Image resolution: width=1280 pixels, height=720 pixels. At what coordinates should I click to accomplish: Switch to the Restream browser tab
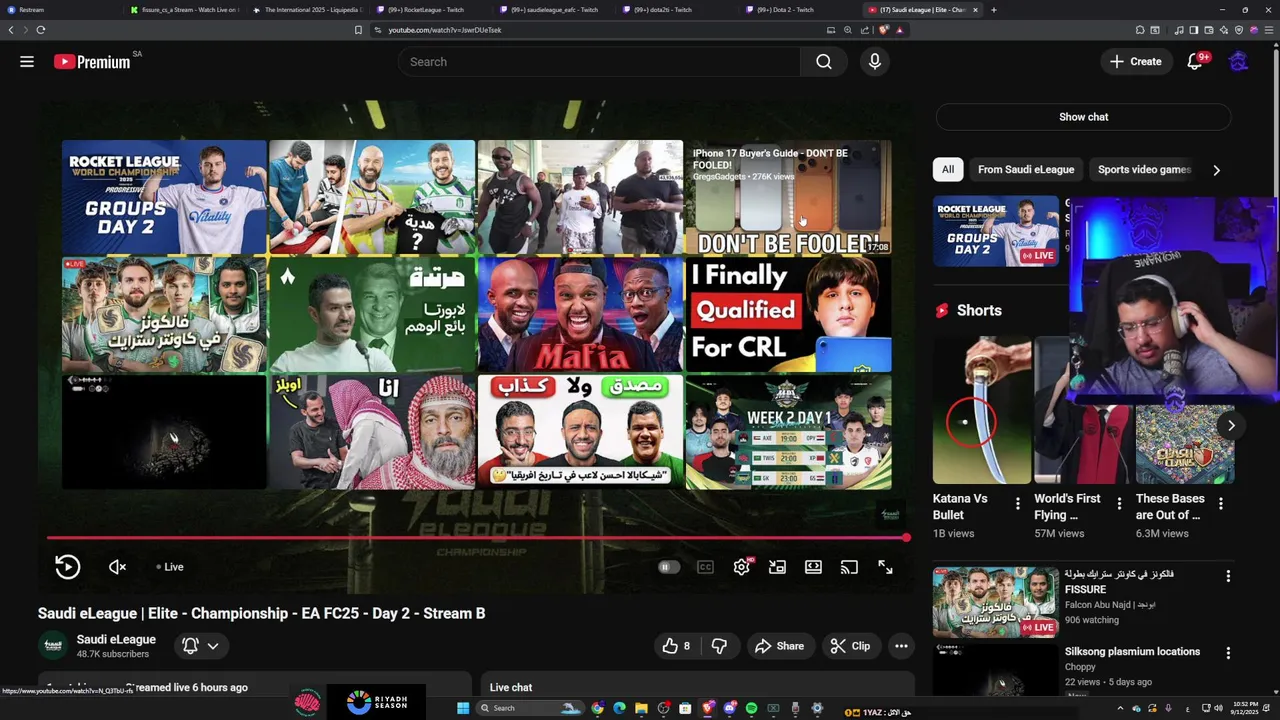click(x=60, y=10)
